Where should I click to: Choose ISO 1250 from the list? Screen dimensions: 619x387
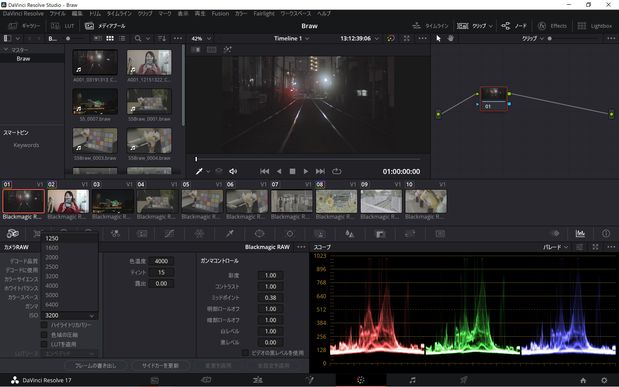pos(69,238)
